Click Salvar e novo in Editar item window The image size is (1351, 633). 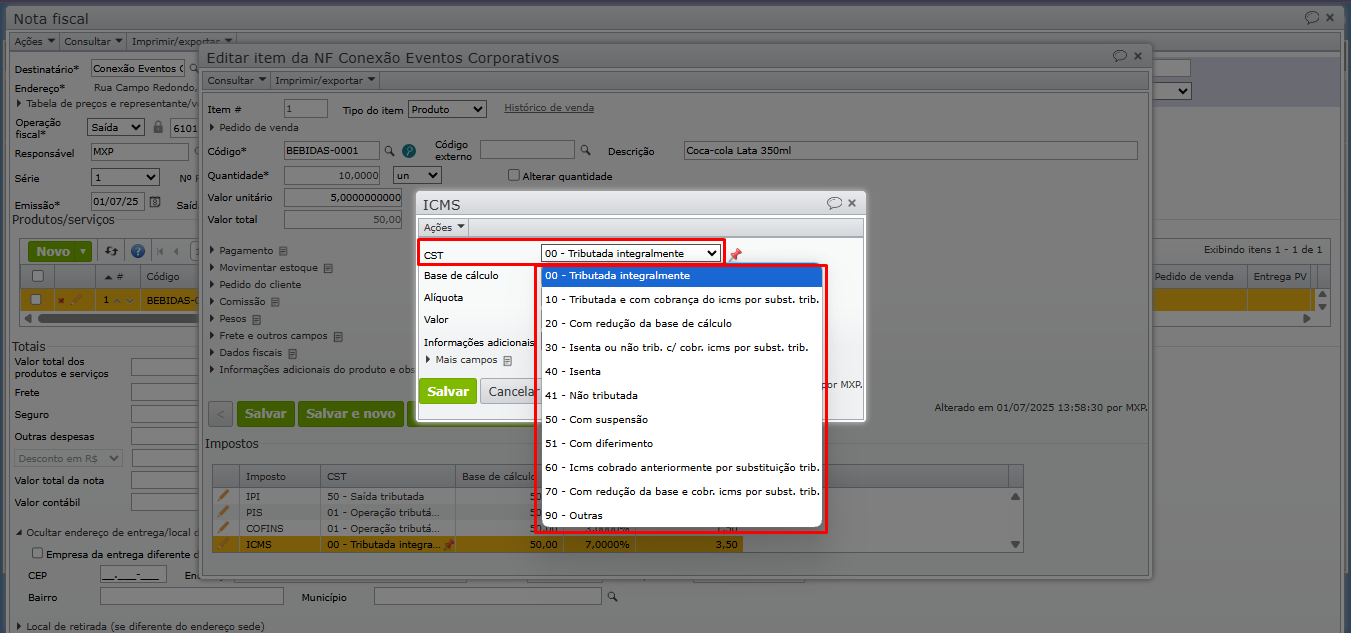point(350,414)
